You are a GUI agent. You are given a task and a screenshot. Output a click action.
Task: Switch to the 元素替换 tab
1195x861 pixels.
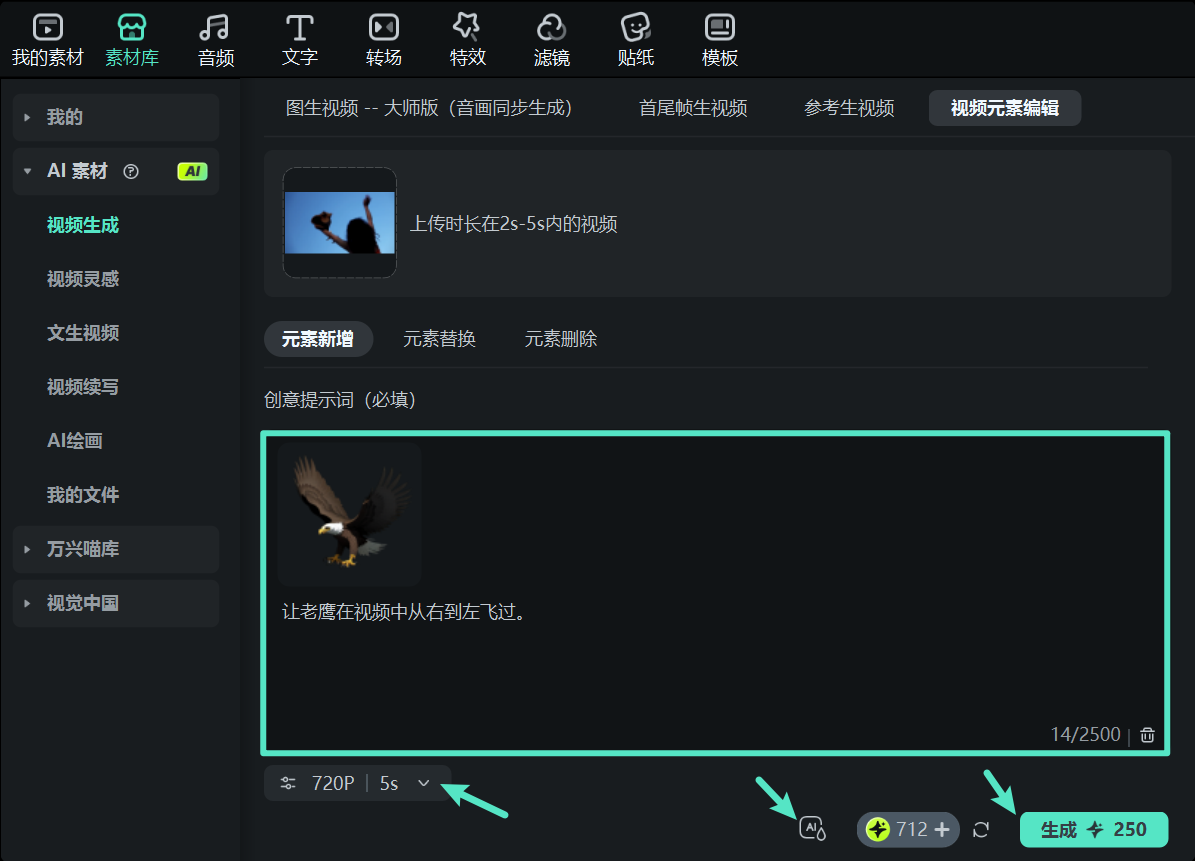click(x=440, y=339)
